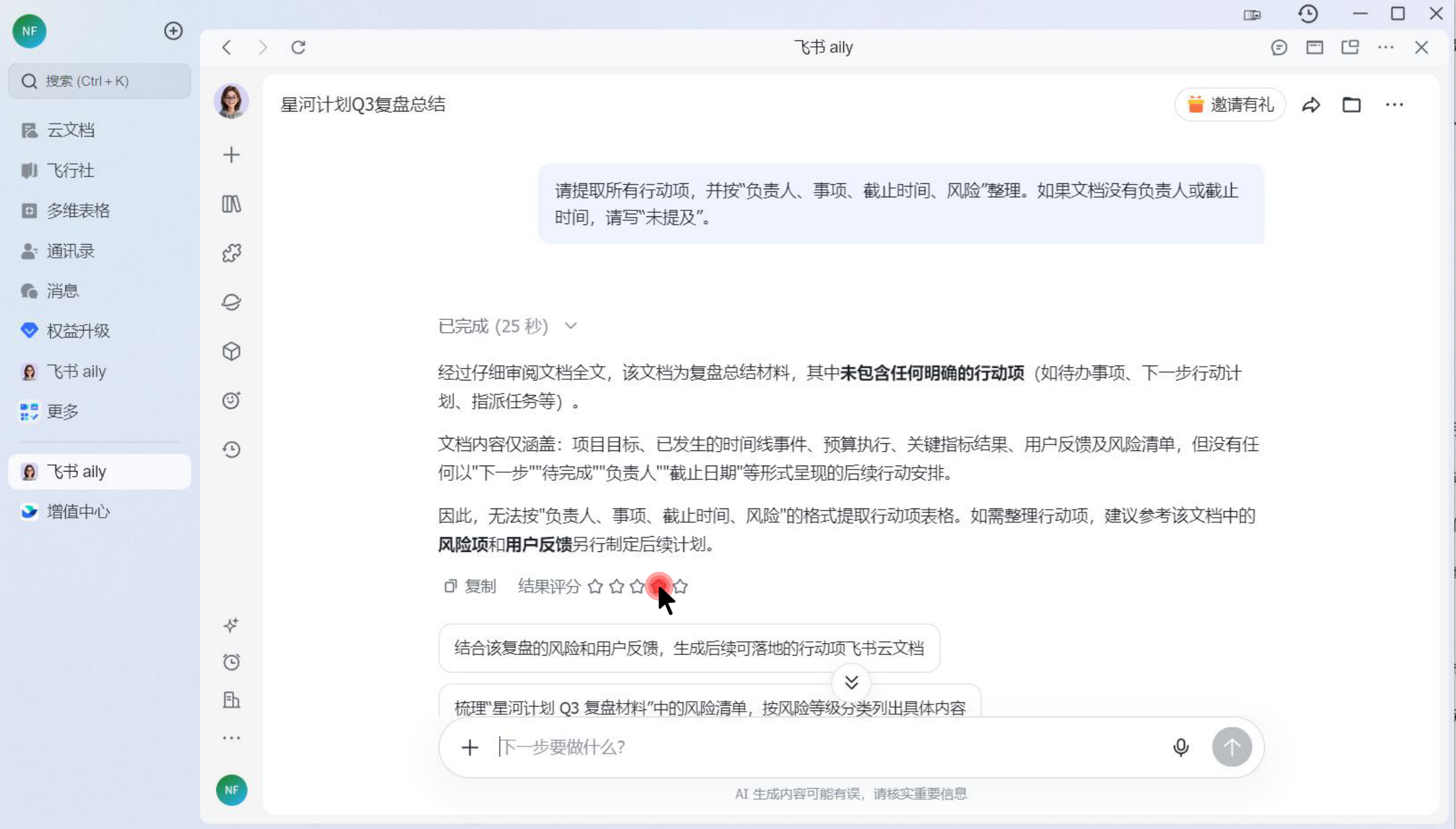Image resolution: width=1456 pixels, height=829 pixels.
Task: Click the plus-circle create icon
Action: coord(173,31)
